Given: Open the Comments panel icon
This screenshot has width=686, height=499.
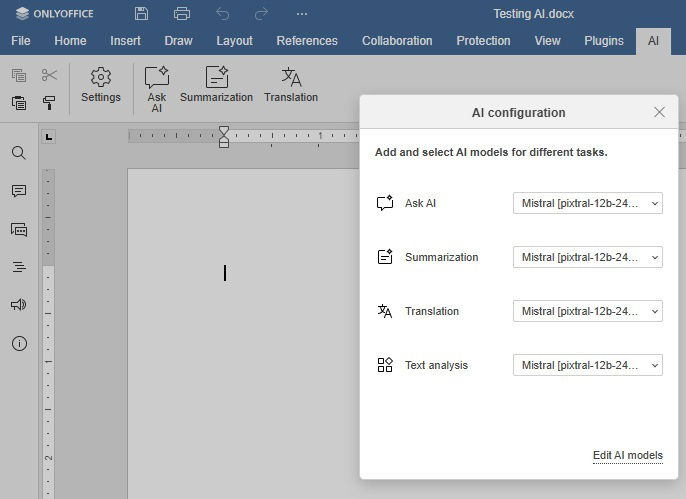Looking at the screenshot, I should pyautogui.click(x=19, y=191).
